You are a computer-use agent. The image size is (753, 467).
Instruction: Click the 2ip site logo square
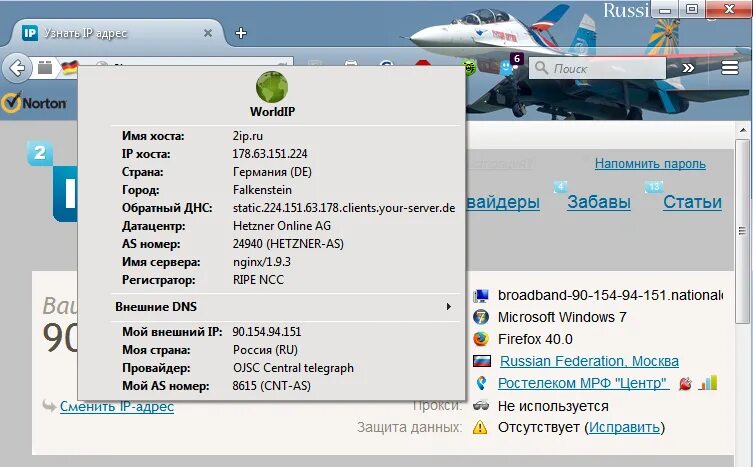point(39,153)
